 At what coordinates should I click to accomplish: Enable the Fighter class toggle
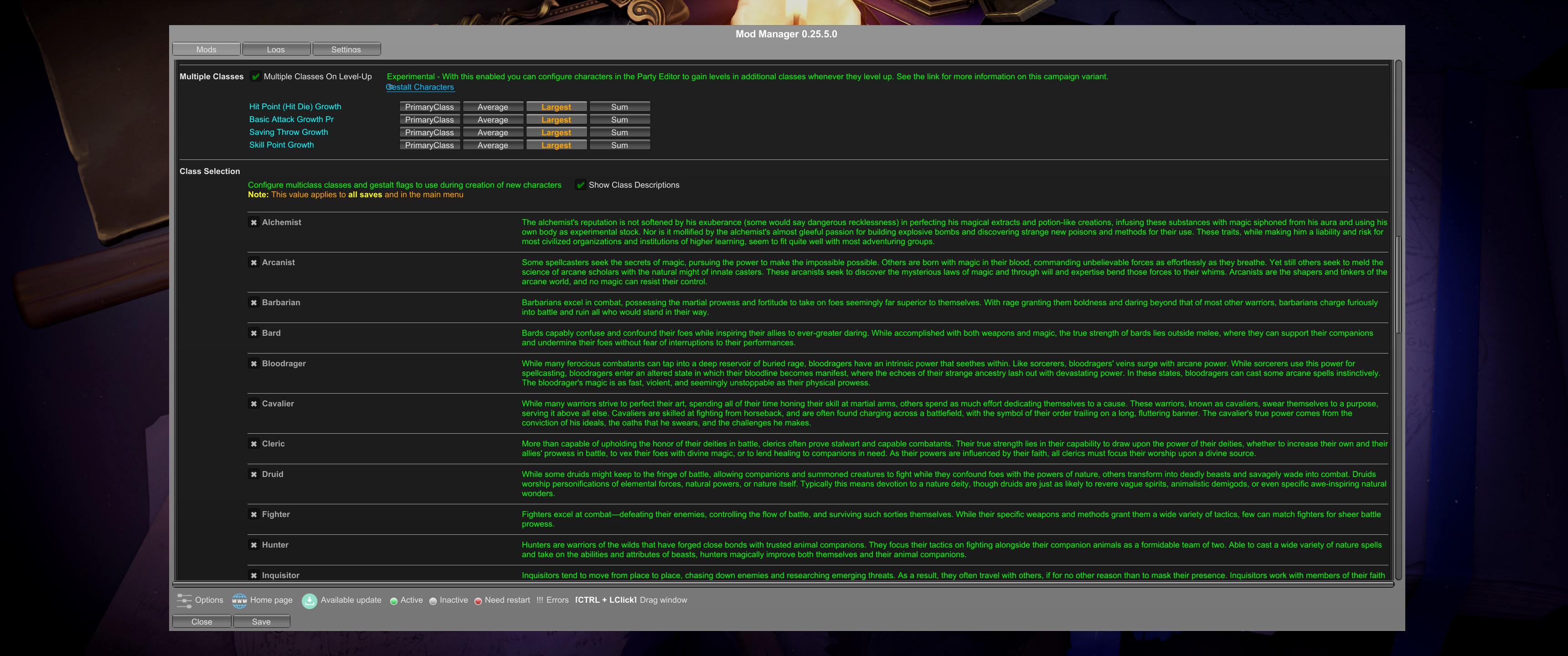[x=254, y=515]
